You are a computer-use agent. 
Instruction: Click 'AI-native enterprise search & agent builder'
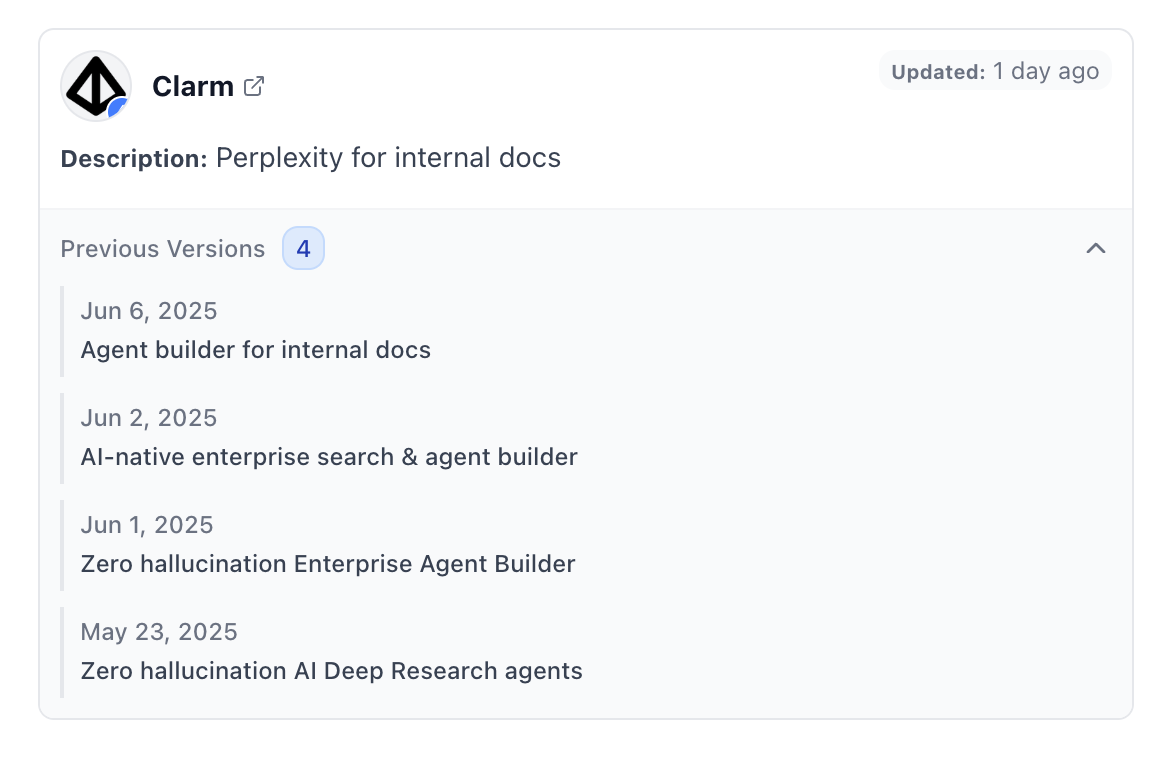tap(329, 457)
